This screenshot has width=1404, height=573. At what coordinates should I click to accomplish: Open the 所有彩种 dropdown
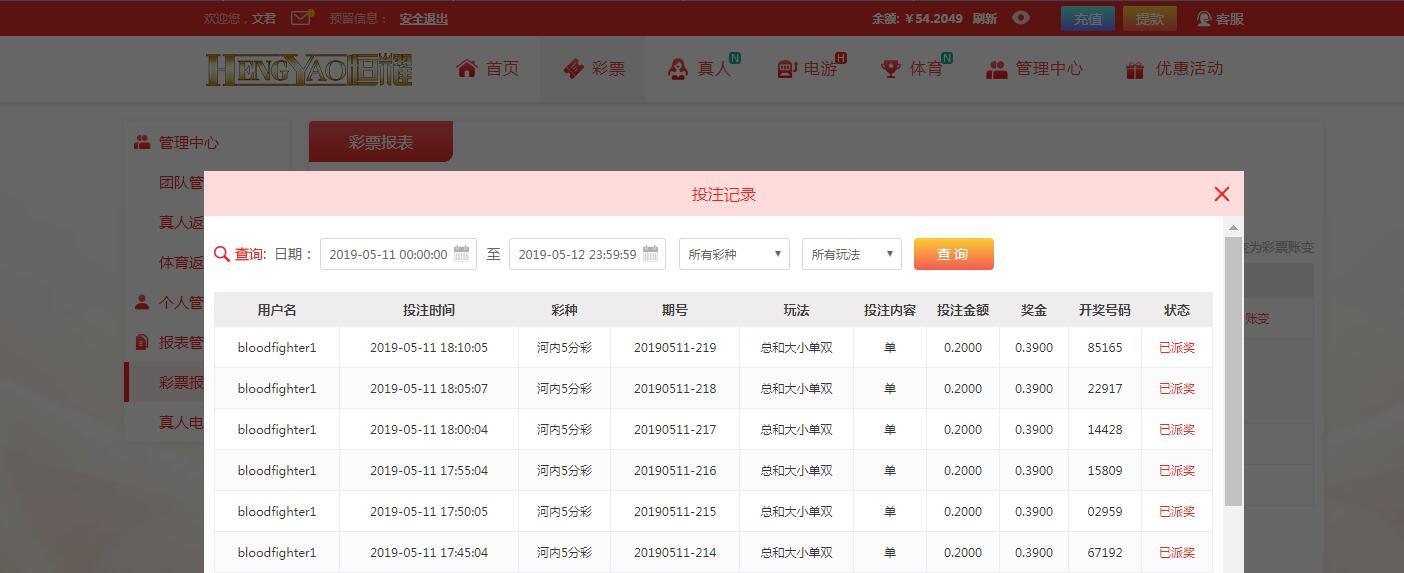734,254
